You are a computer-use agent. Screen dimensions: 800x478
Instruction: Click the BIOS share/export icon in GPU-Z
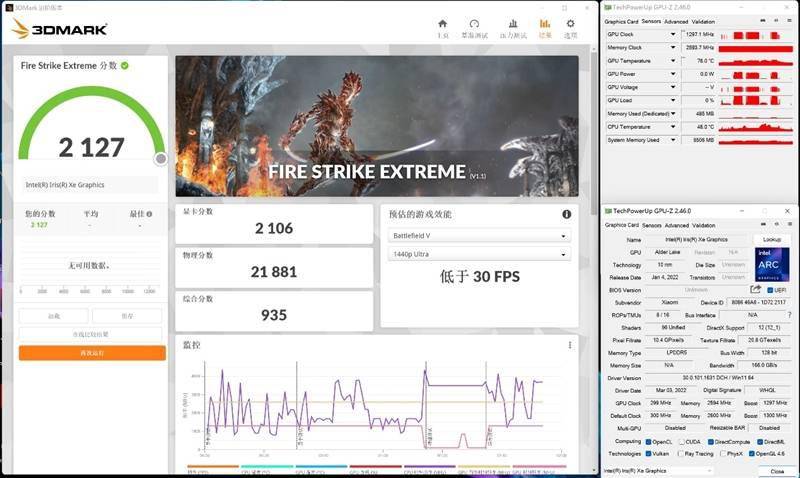click(755, 289)
